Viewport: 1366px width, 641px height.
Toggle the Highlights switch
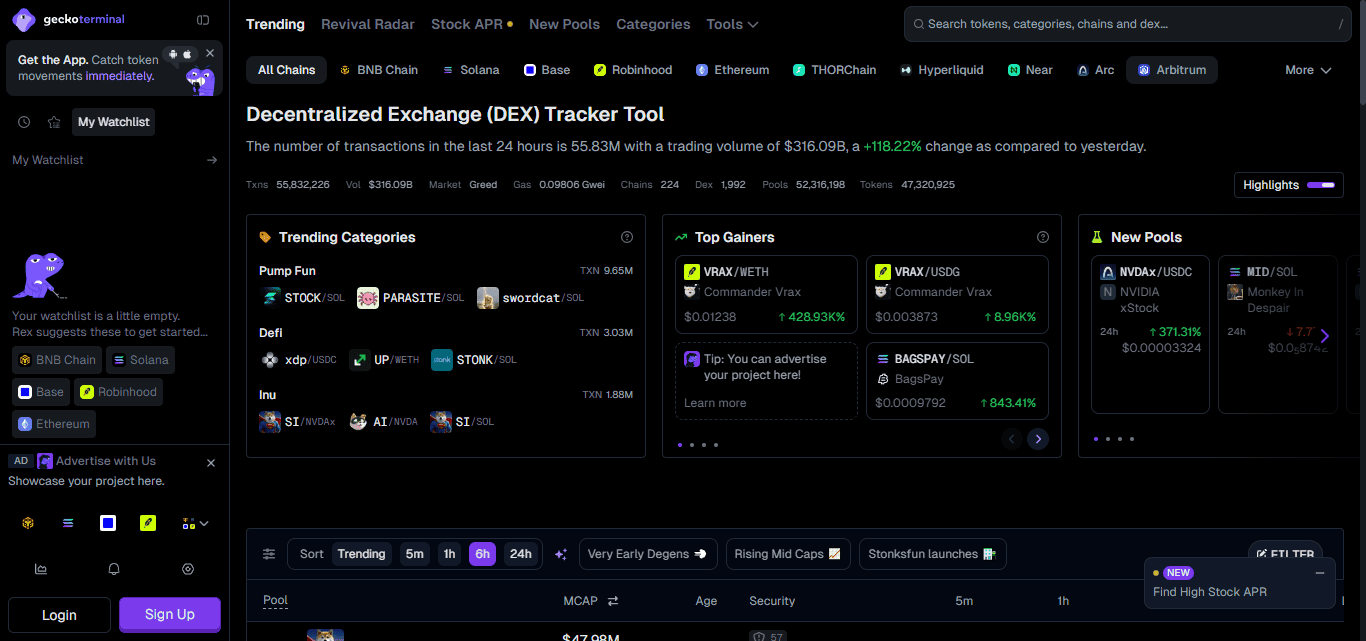[1321, 185]
